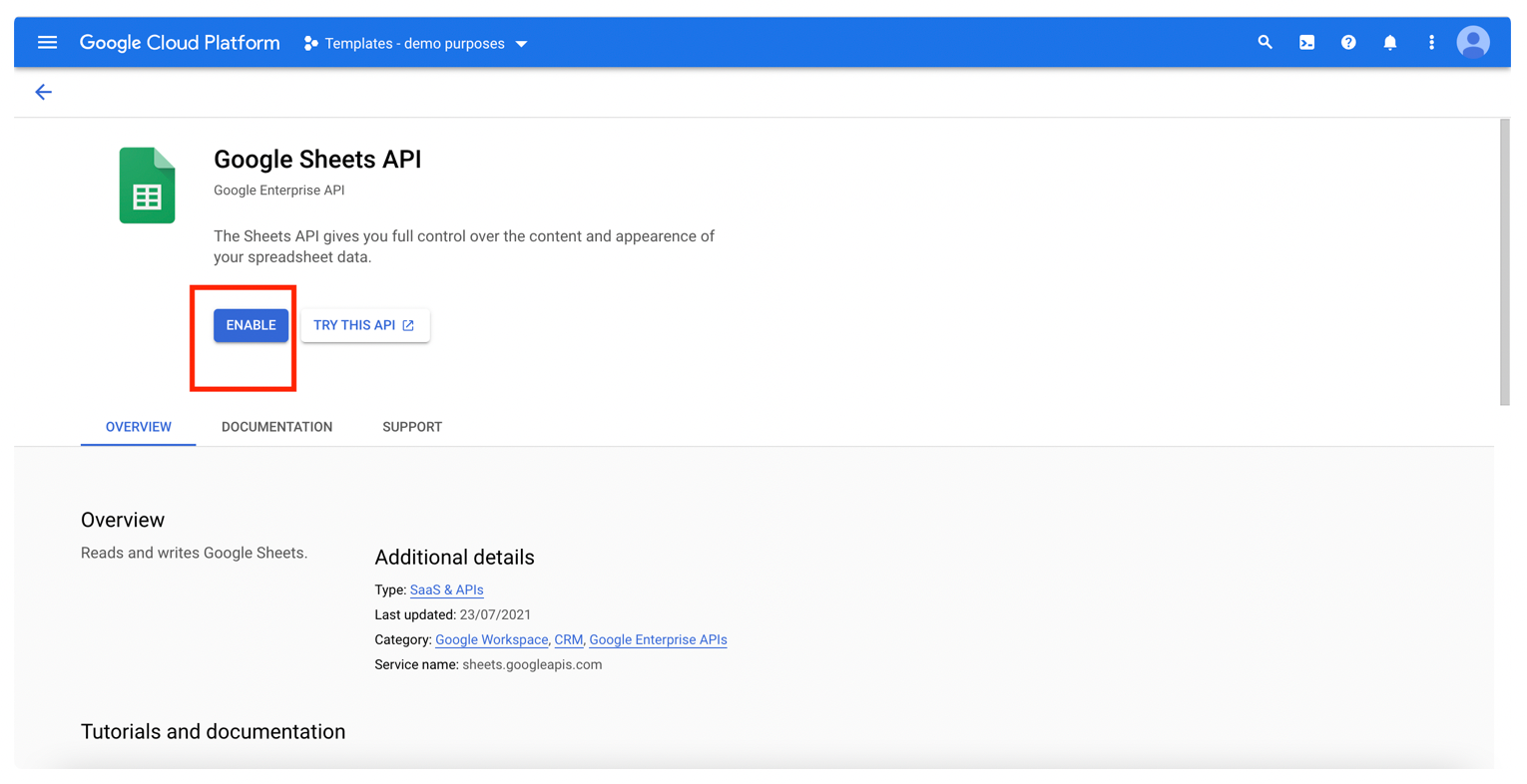Image resolution: width=1527 pixels, height=784 pixels.
Task: Click the service name sheets.googleapis.com
Action: coord(532,665)
